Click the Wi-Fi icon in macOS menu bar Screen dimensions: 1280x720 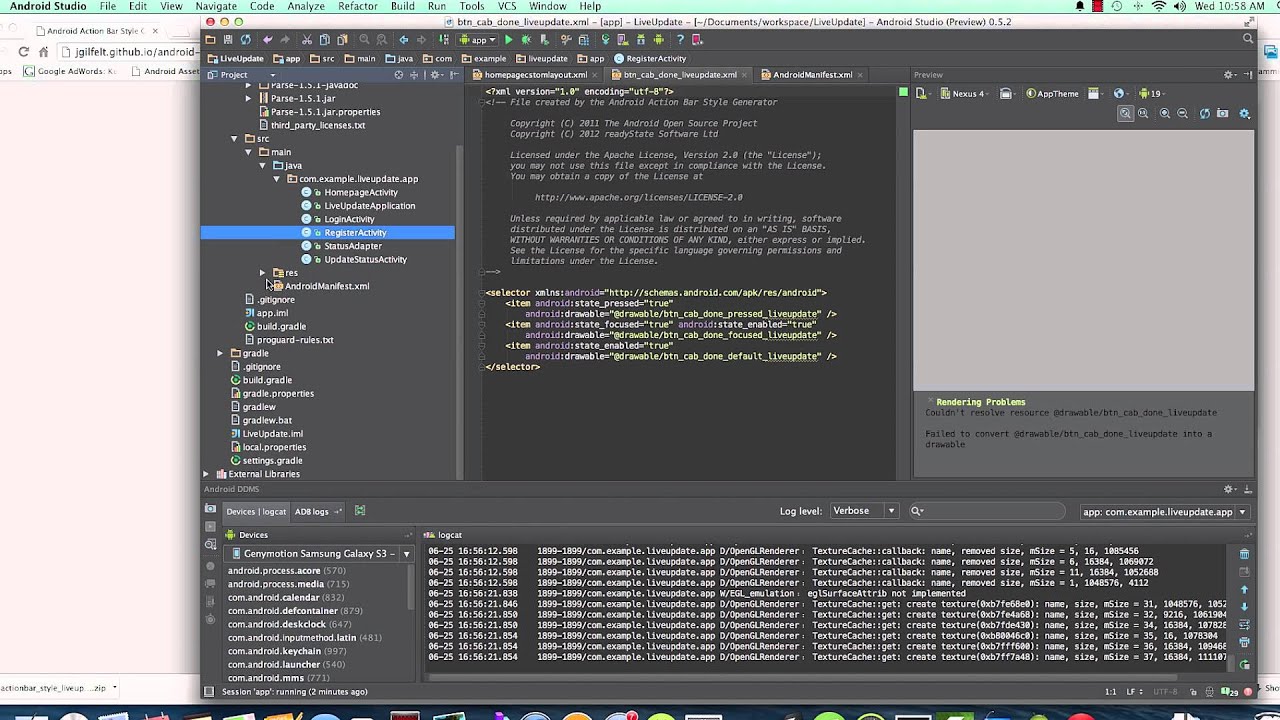1159,6
